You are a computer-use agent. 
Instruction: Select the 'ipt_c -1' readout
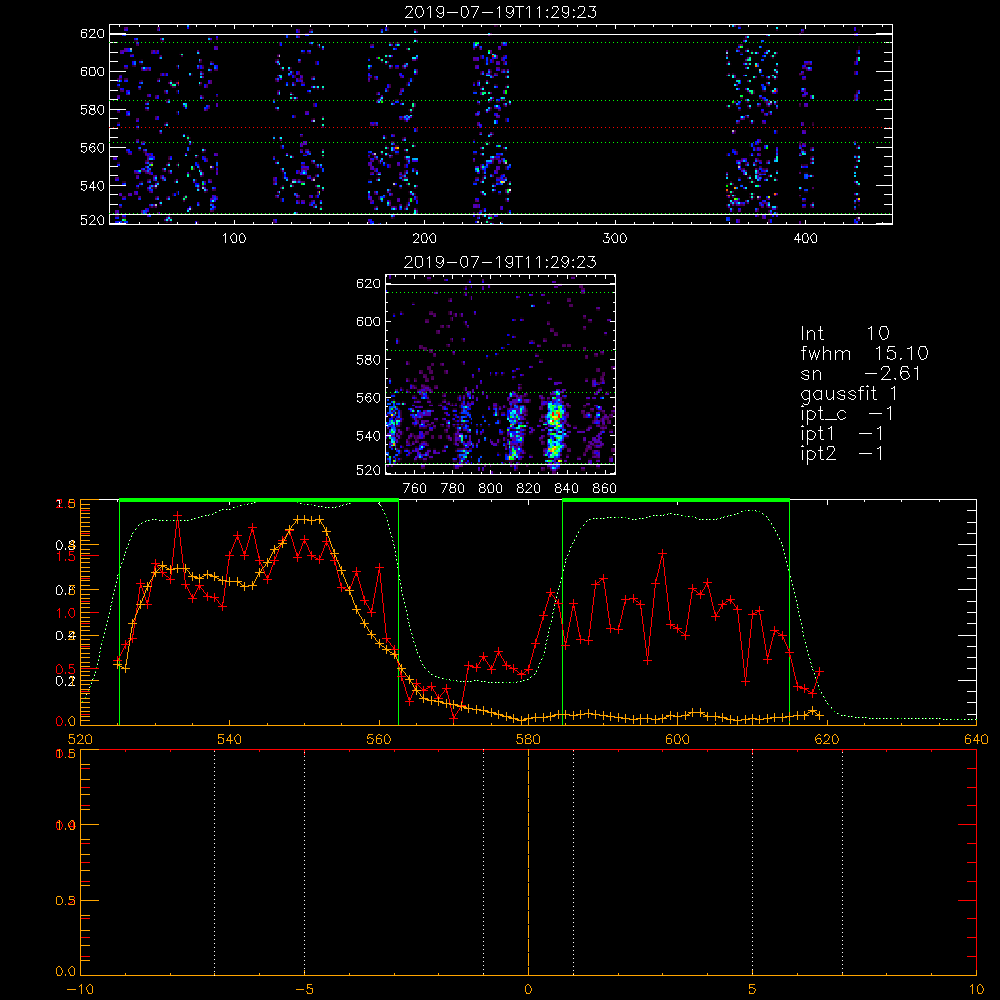click(847, 415)
